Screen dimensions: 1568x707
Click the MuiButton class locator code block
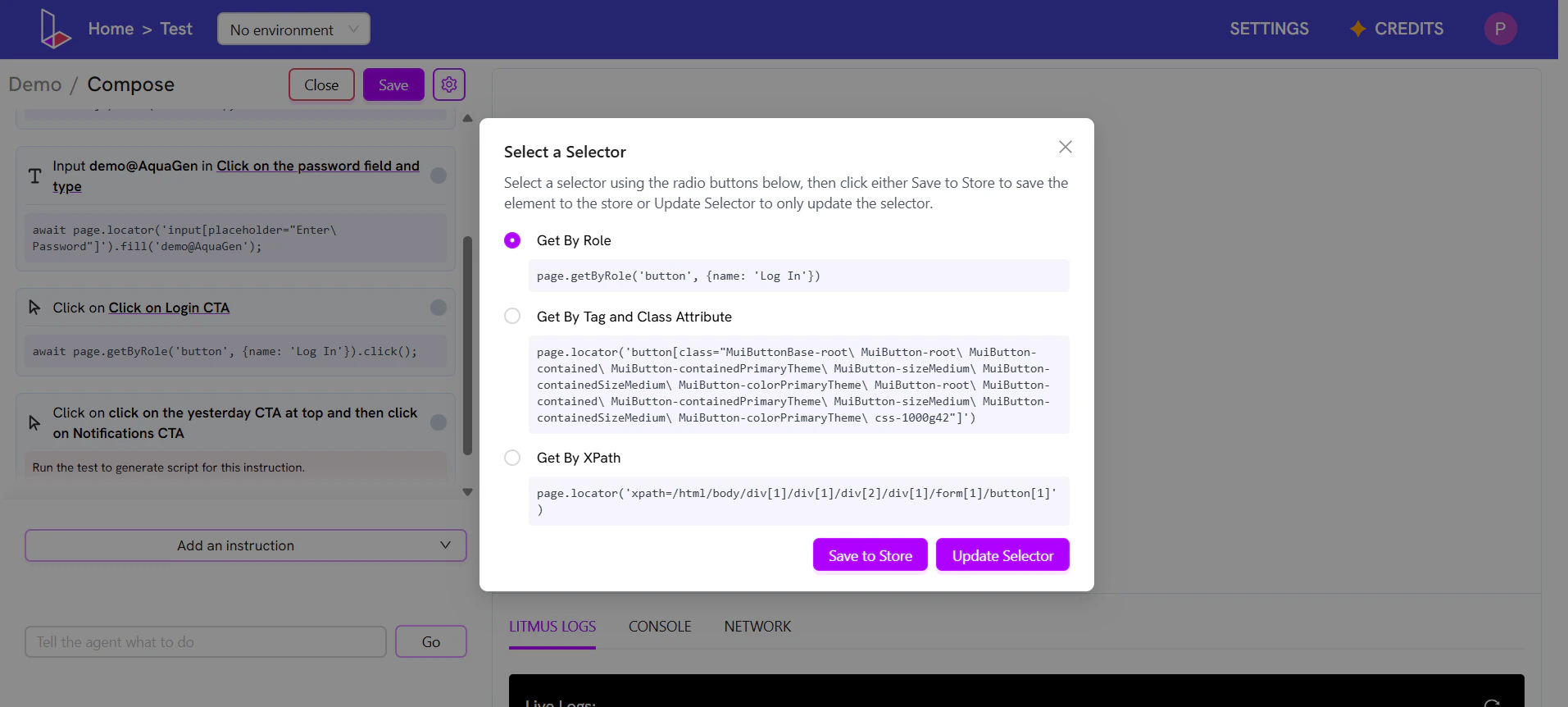(798, 385)
